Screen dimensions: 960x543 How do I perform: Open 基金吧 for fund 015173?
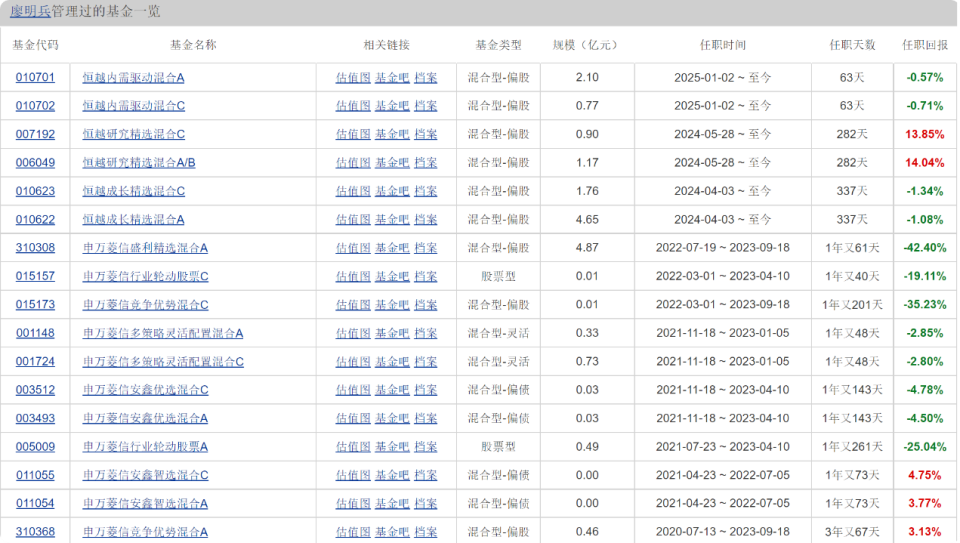coord(392,305)
